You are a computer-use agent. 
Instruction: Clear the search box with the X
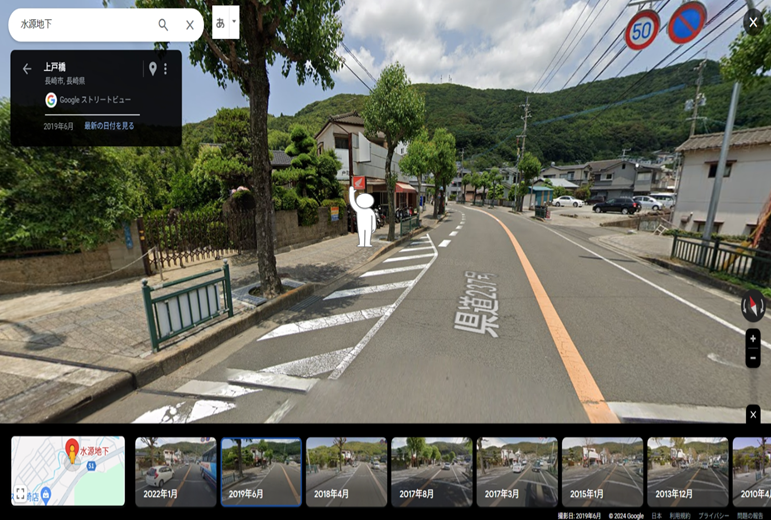[x=190, y=25]
